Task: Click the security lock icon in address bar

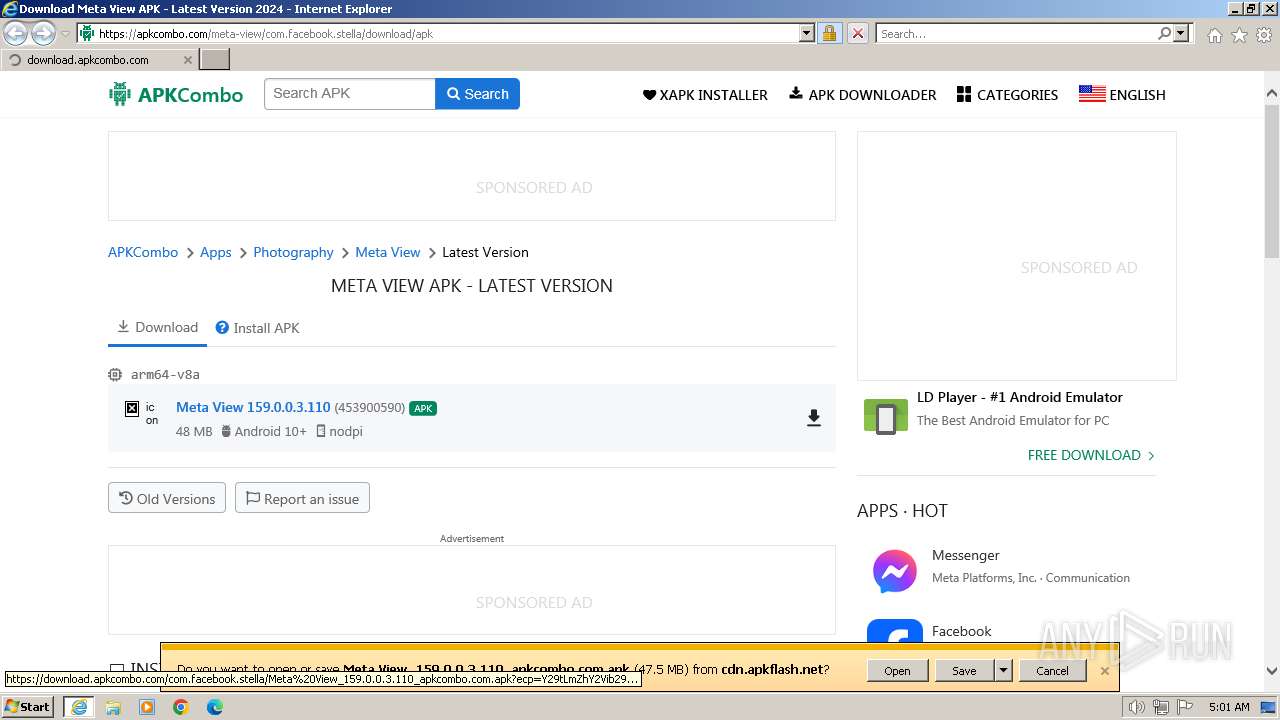Action: 829,33
